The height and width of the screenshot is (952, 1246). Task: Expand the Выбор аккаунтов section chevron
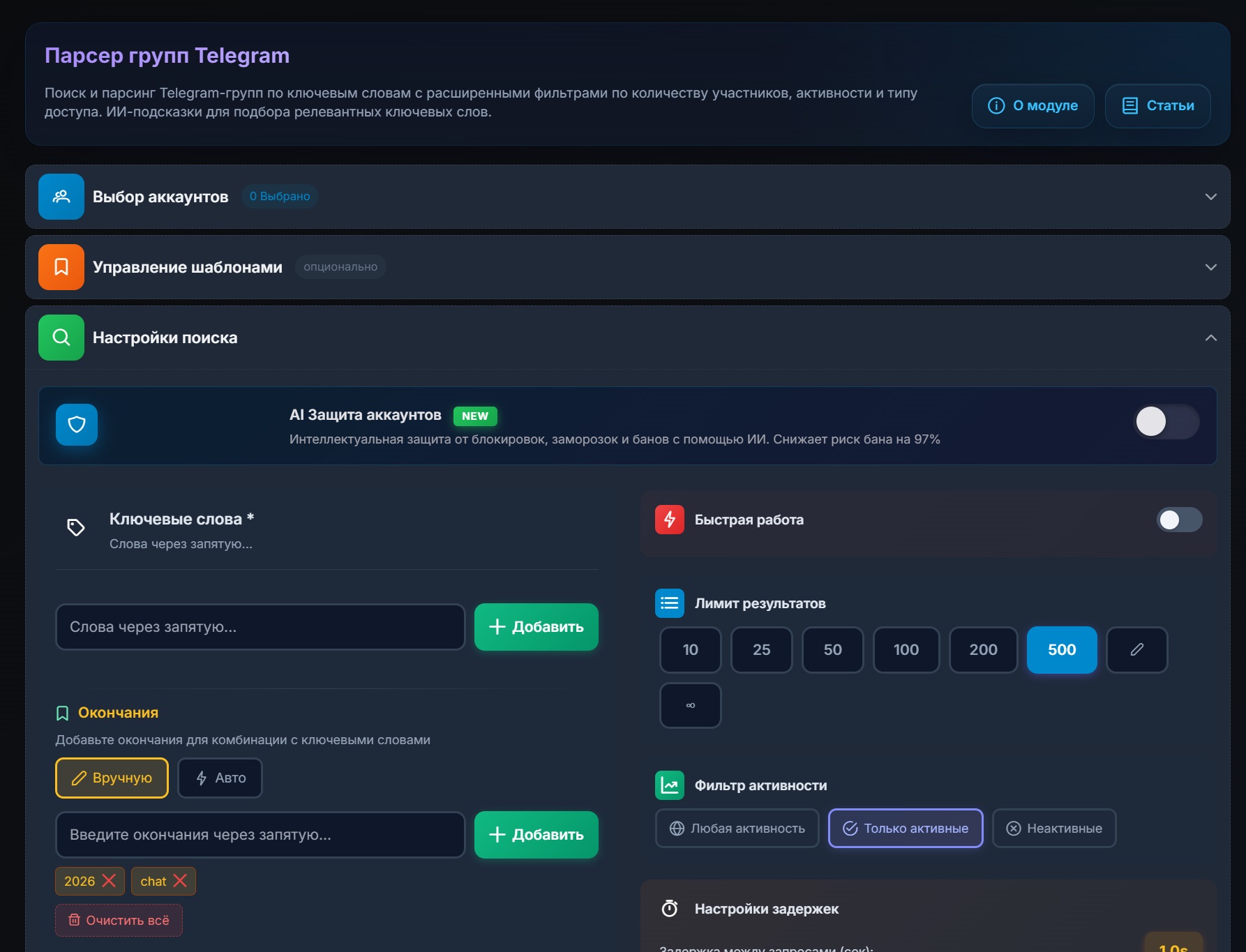[1211, 197]
